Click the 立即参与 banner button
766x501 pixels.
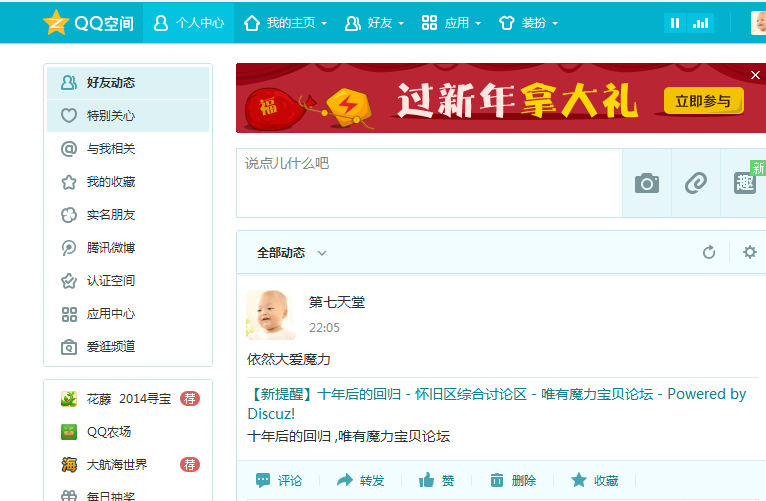pos(703,101)
